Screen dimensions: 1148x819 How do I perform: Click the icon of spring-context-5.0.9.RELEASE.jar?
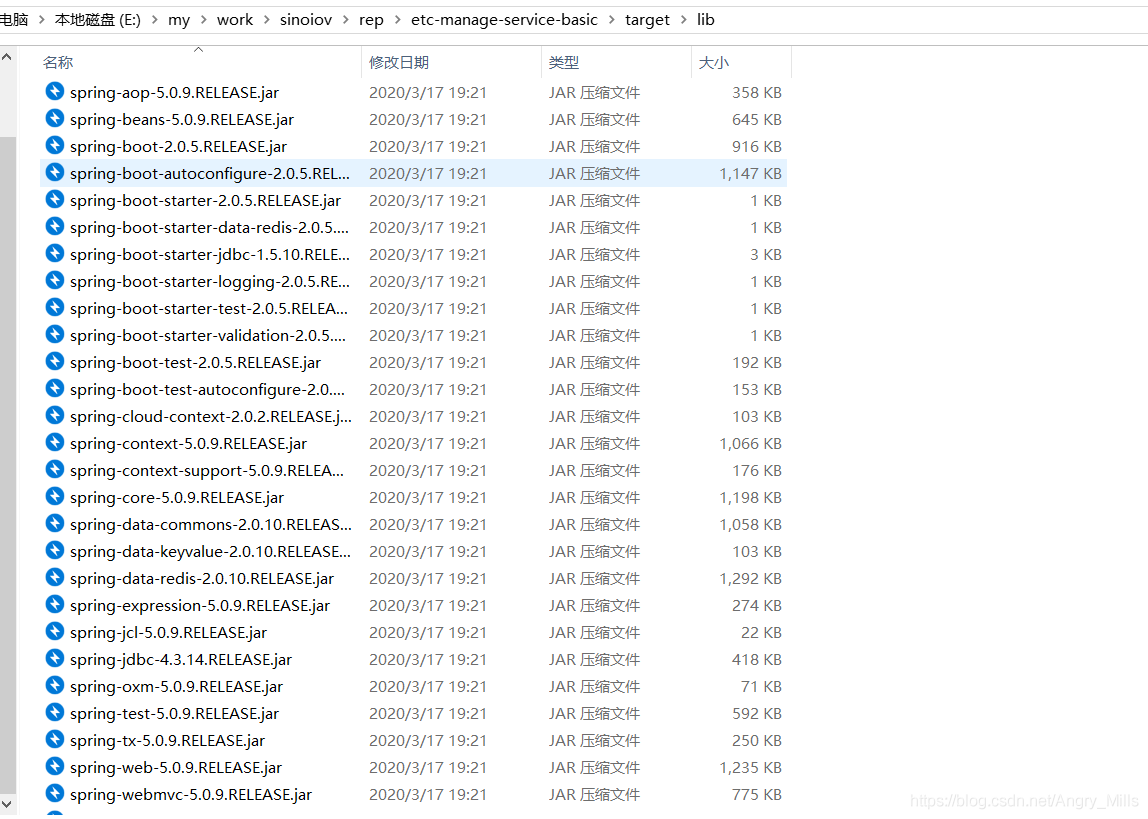coord(55,442)
